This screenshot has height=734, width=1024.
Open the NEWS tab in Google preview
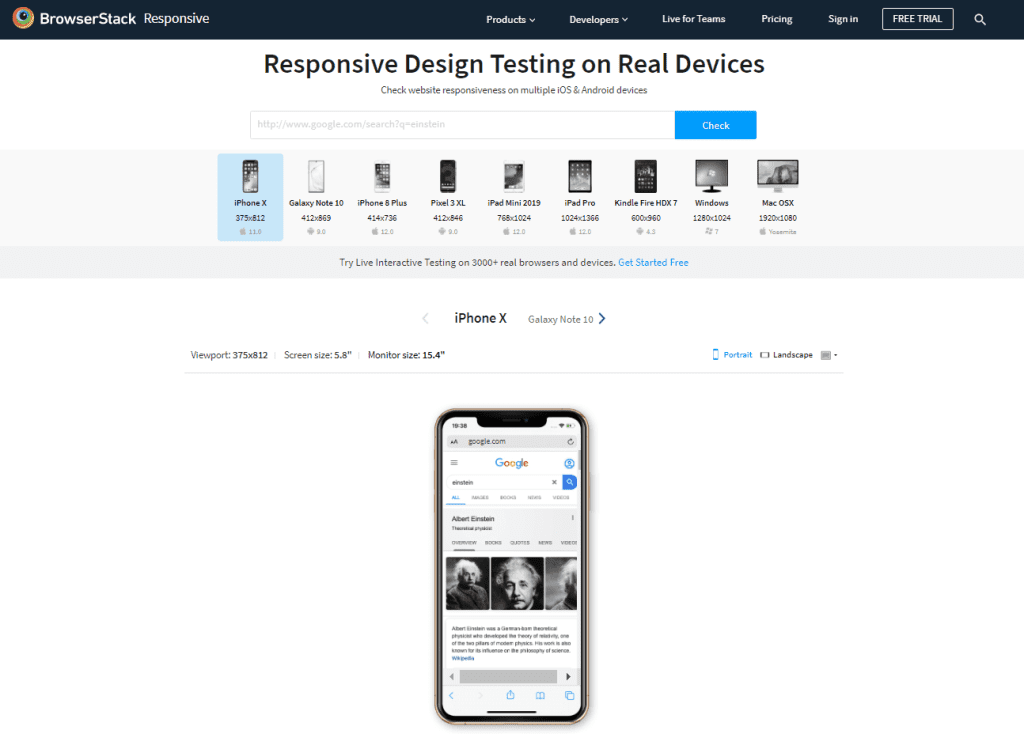click(534, 498)
